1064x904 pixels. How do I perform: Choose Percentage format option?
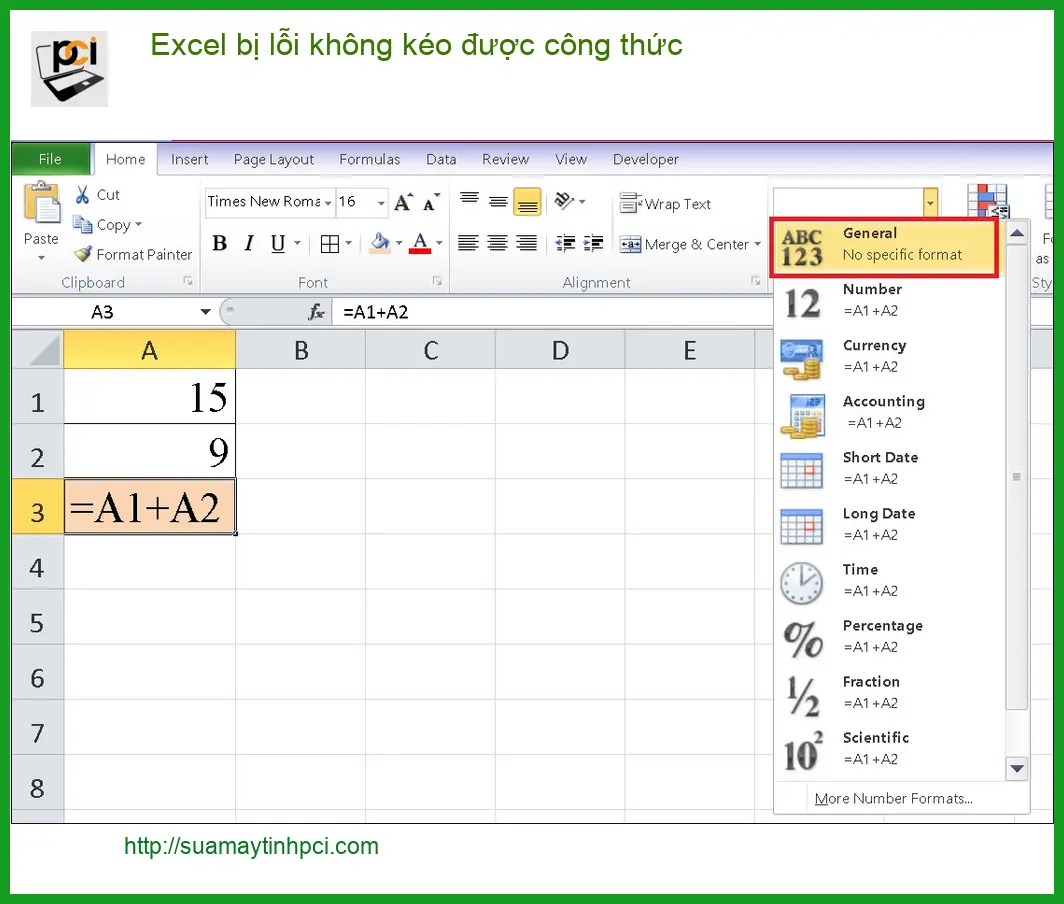tap(889, 637)
